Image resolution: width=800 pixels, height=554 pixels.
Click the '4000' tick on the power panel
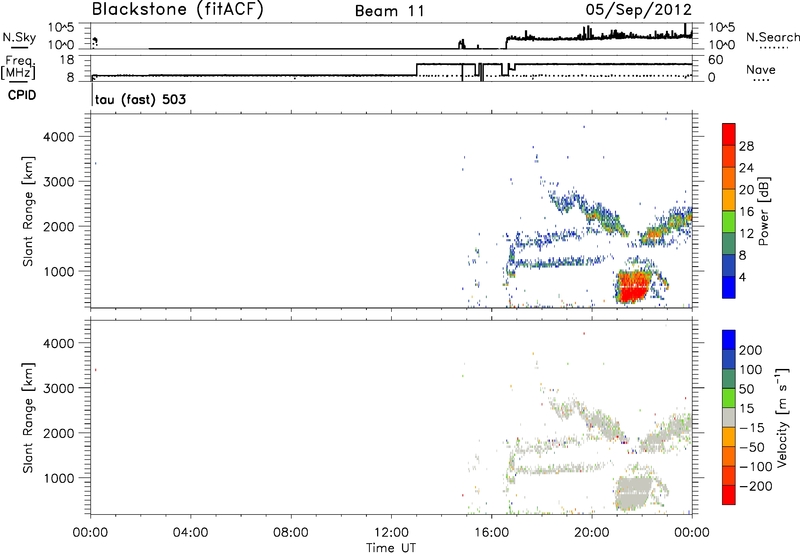(58, 137)
